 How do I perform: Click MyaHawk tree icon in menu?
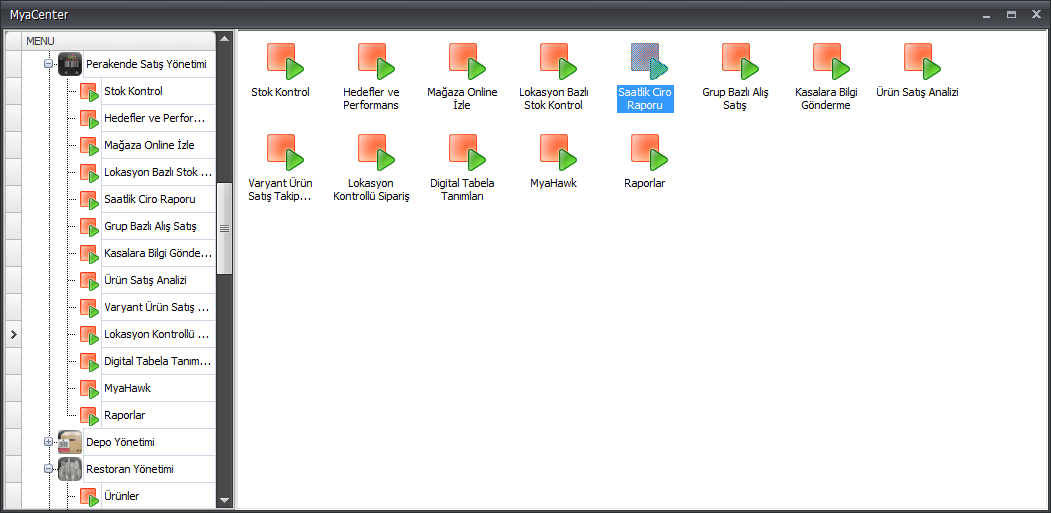click(x=89, y=388)
